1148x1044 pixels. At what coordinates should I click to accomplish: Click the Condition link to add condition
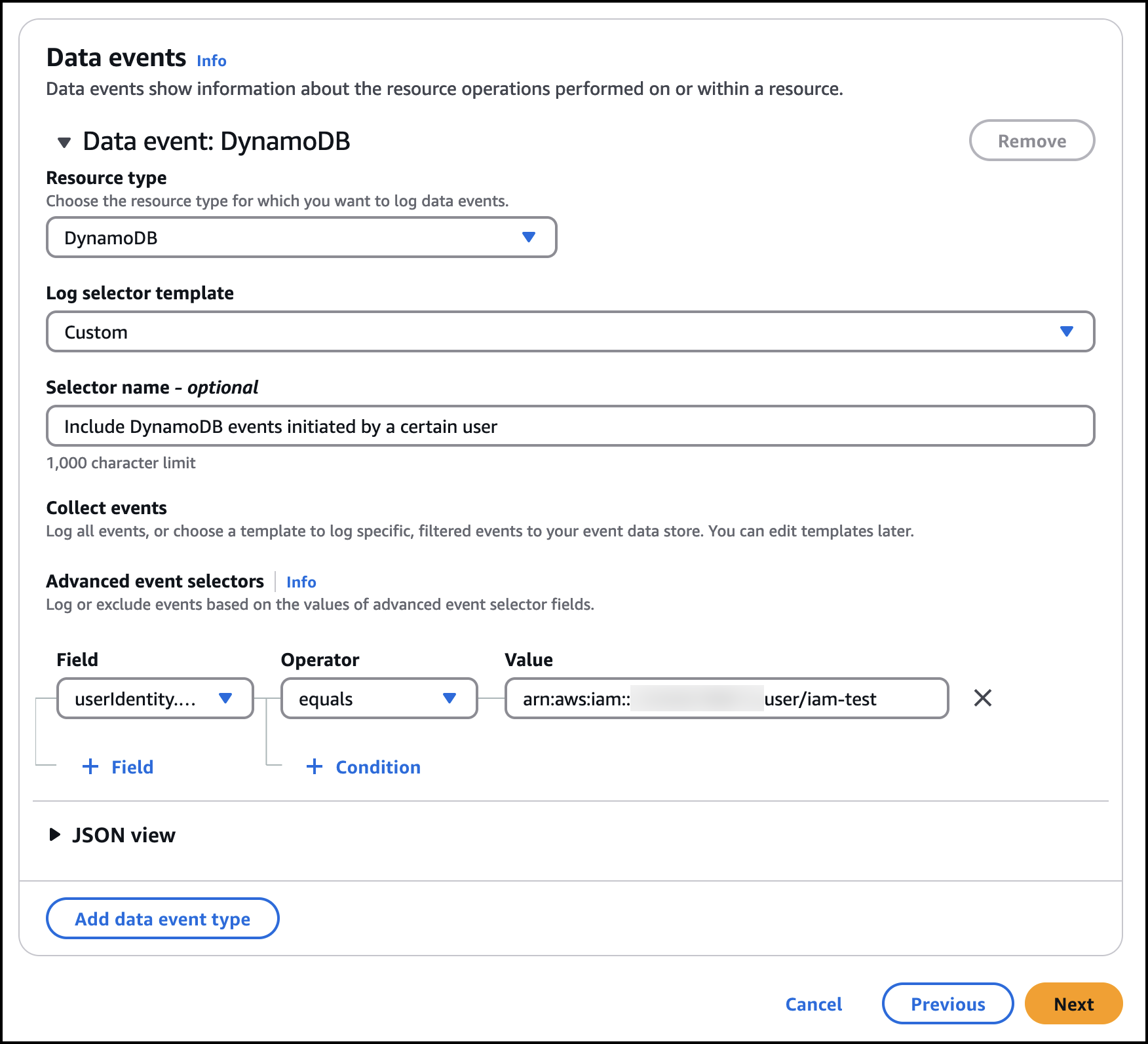point(378,767)
